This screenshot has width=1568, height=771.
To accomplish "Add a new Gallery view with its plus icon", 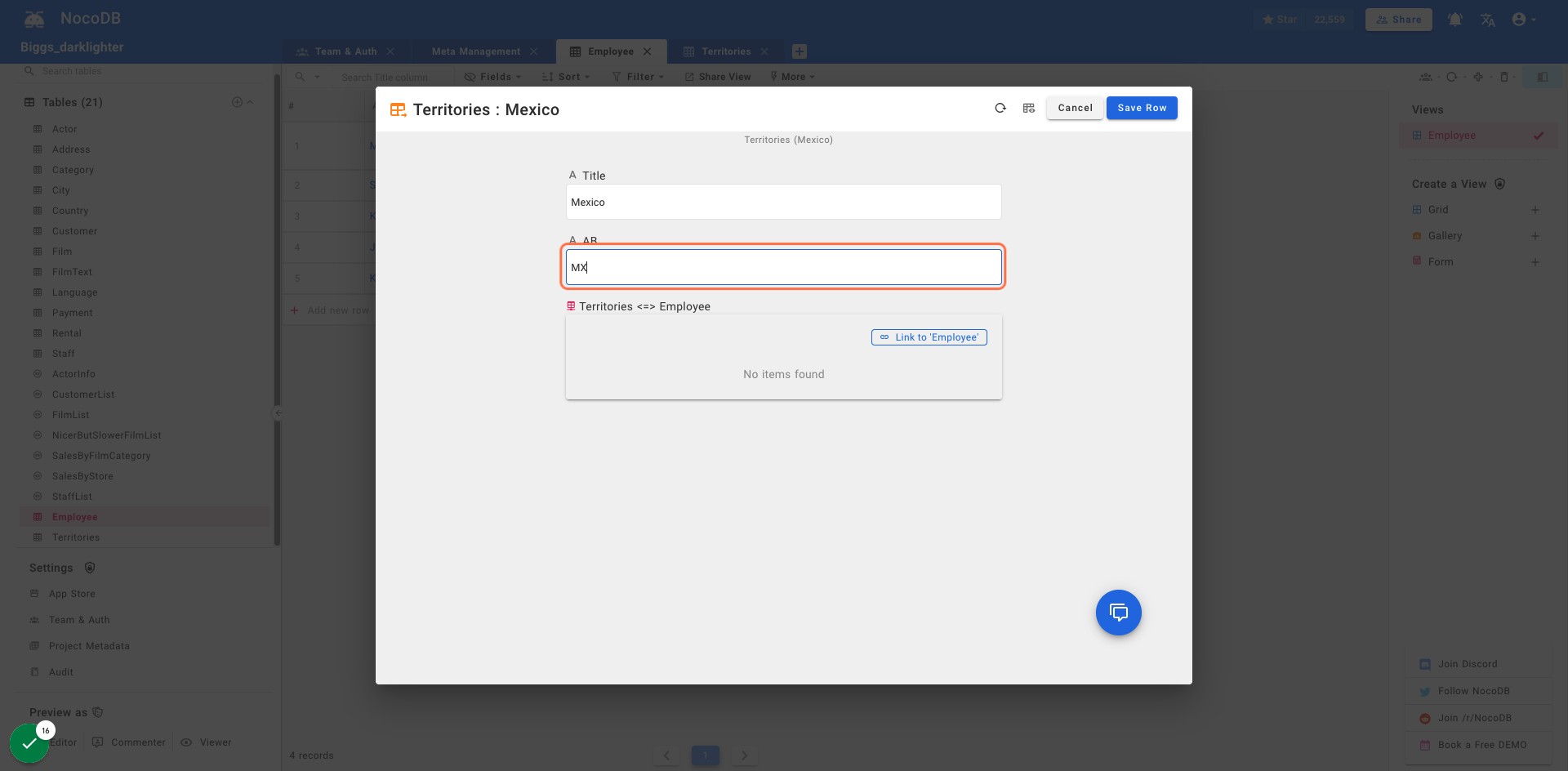I will pos(1535,236).
